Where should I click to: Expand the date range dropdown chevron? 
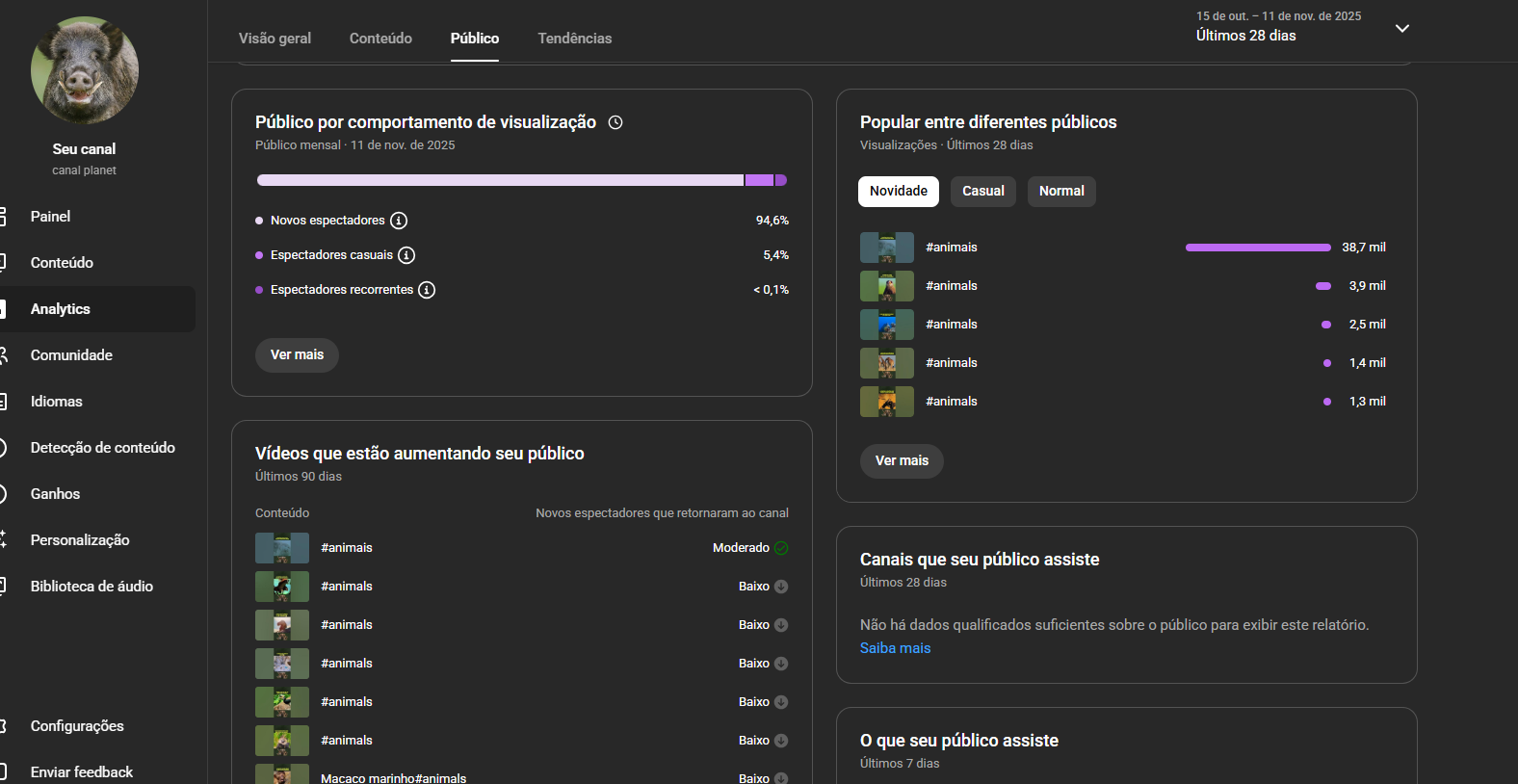point(1402,29)
